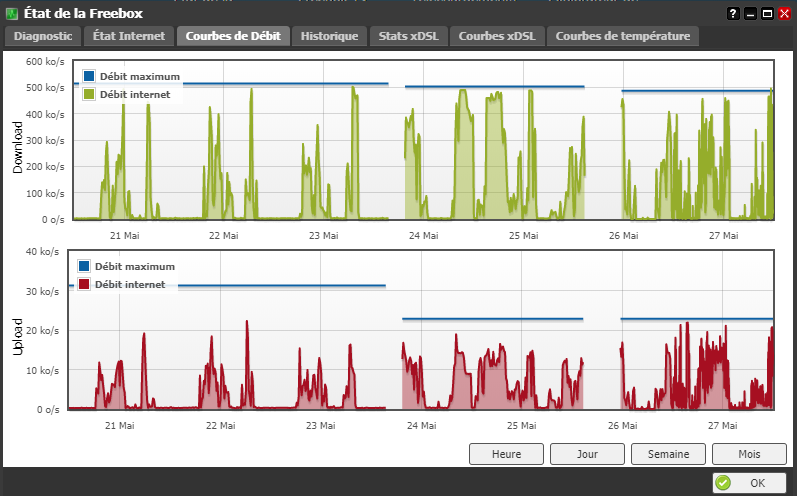The image size is (797, 496).
Task: Click the maximize window icon
Action: click(x=768, y=14)
